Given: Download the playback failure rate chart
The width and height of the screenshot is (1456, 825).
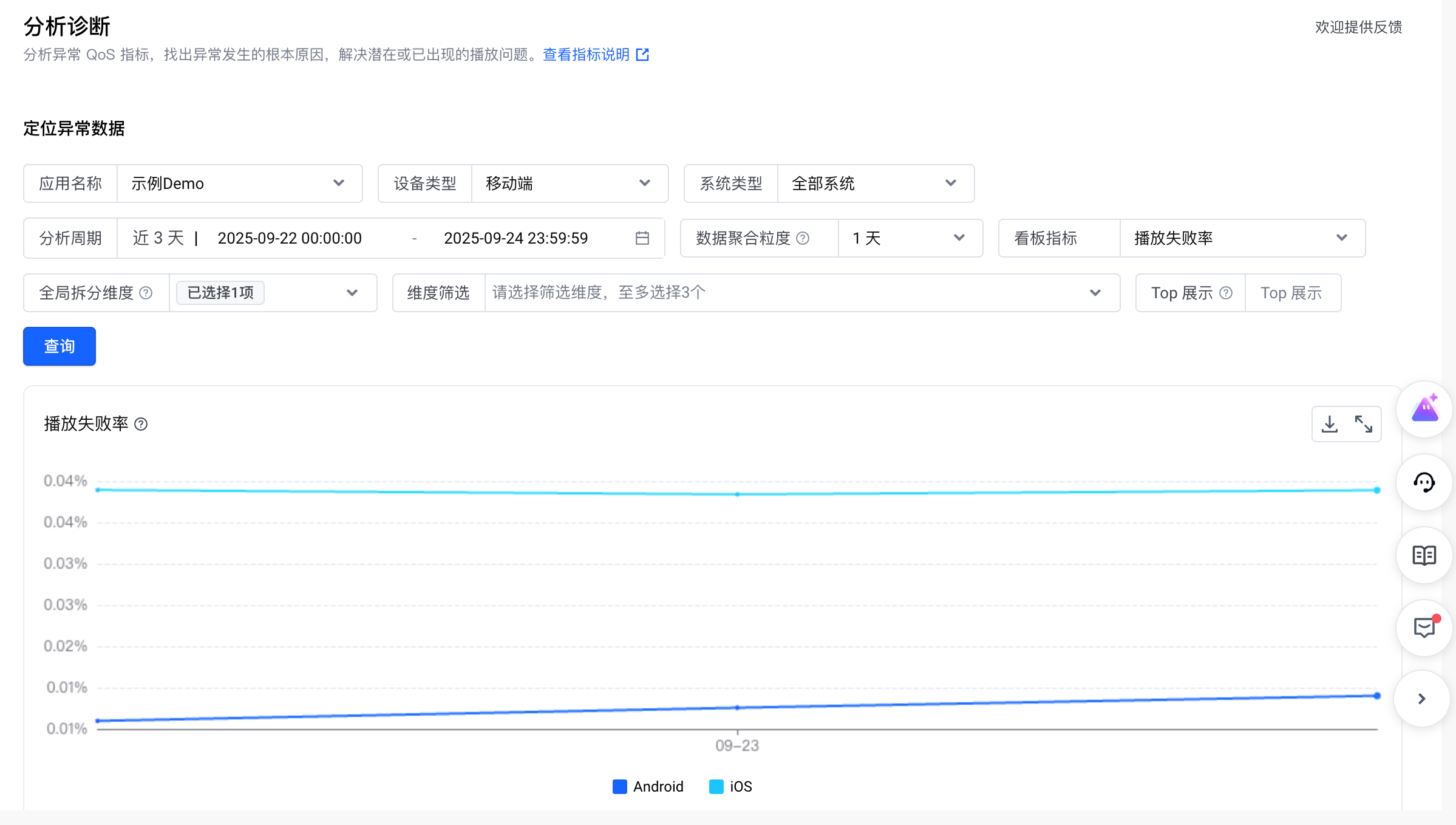Looking at the screenshot, I should pyautogui.click(x=1330, y=423).
